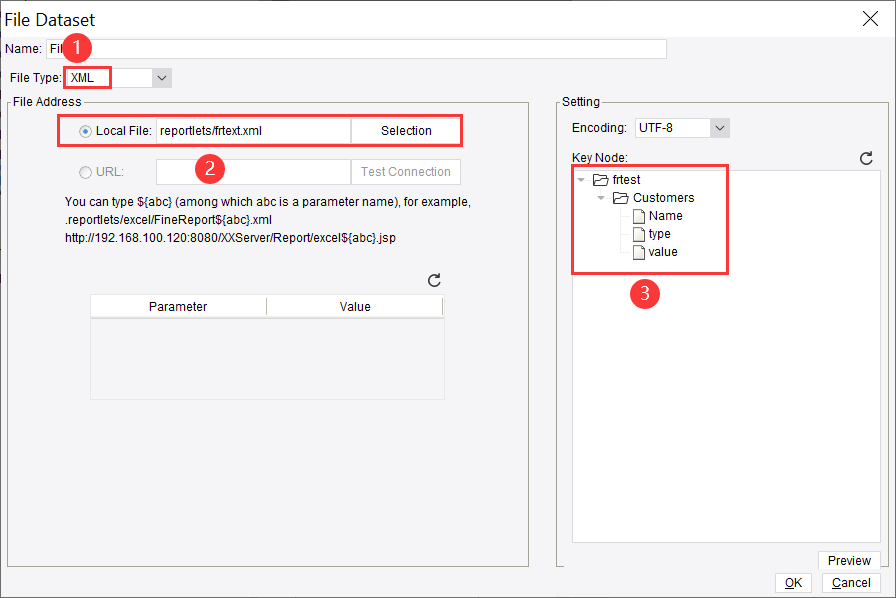Click the frtest folder icon
This screenshot has width=896, height=598.
point(599,180)
